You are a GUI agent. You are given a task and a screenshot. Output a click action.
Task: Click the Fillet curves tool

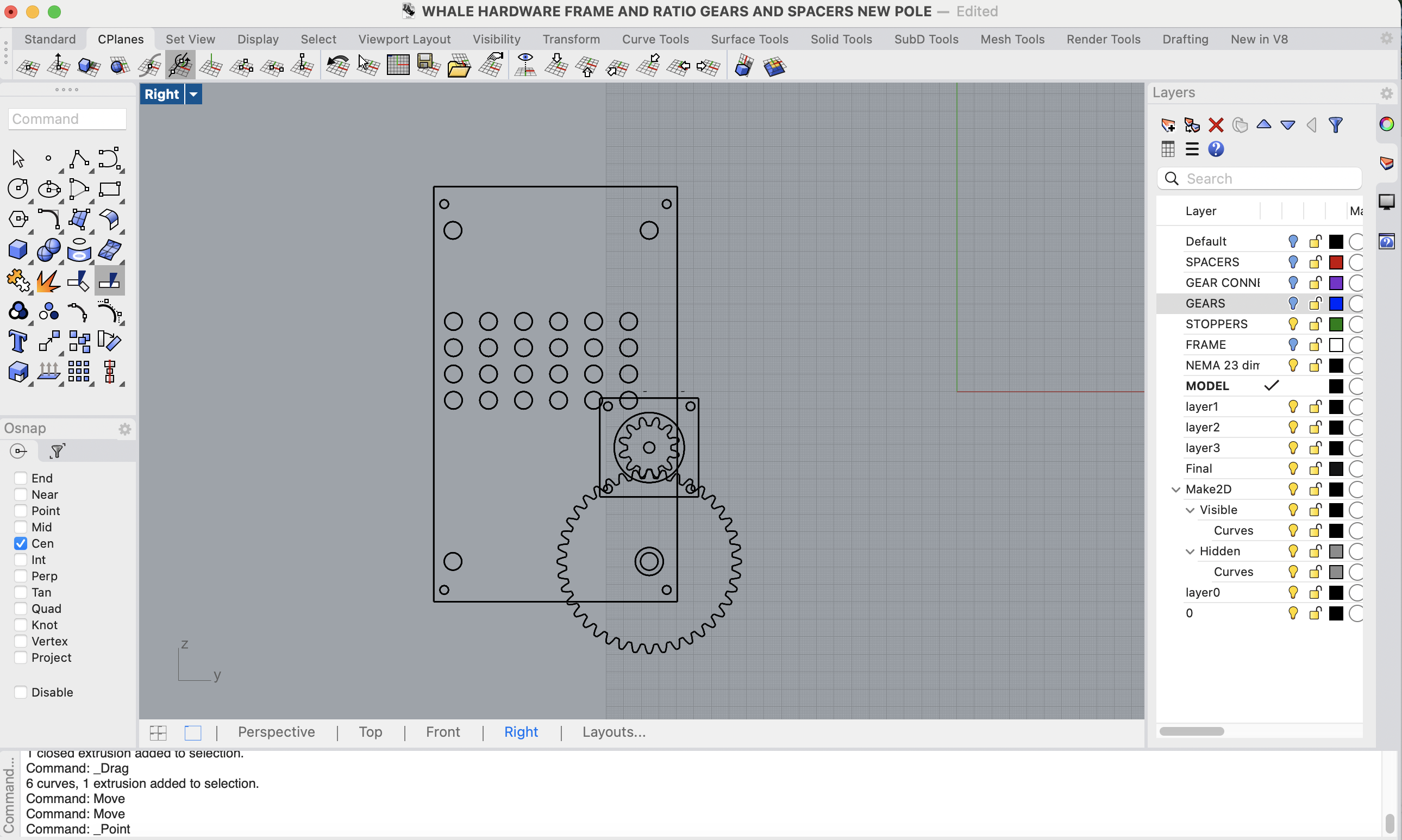pyautogui.click(x=49, y=219)
